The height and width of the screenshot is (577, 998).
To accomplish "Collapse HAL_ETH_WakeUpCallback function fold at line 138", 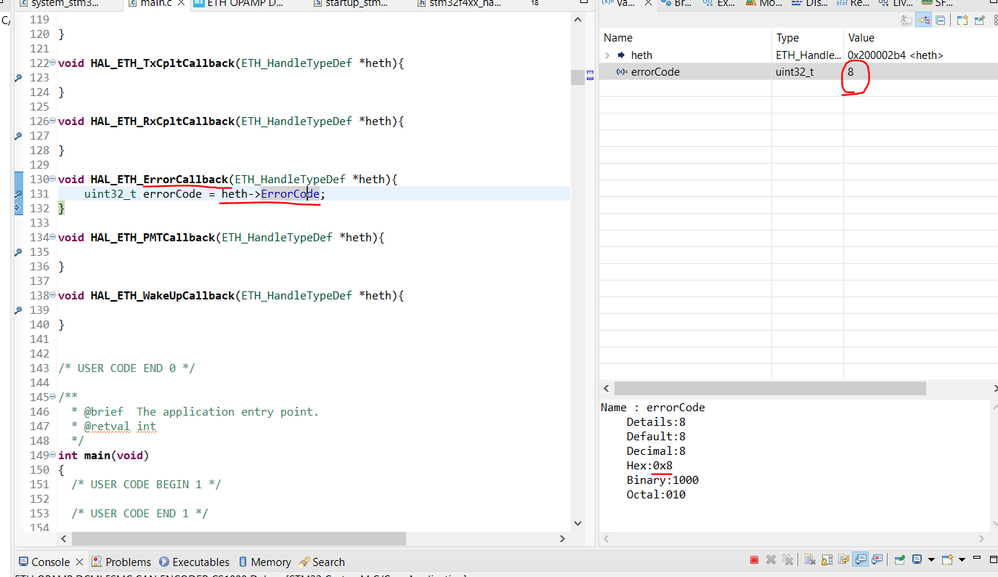I will (x=53, y=296).
